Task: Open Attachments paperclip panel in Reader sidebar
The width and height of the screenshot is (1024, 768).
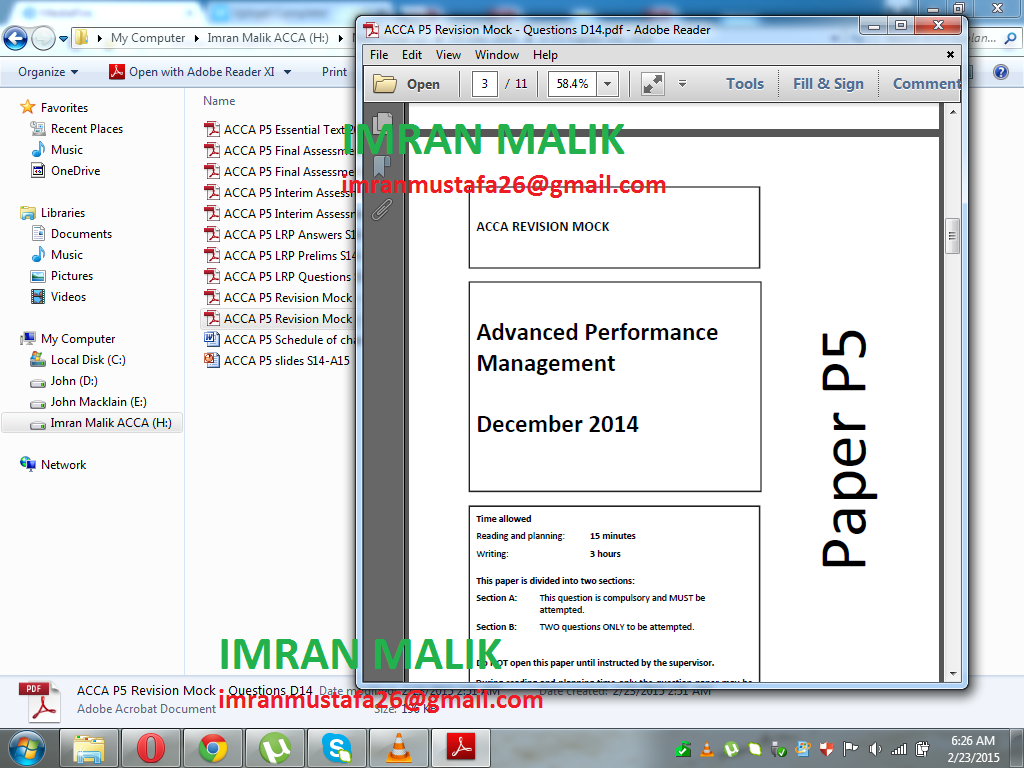Action: click(x=382, y=210)
